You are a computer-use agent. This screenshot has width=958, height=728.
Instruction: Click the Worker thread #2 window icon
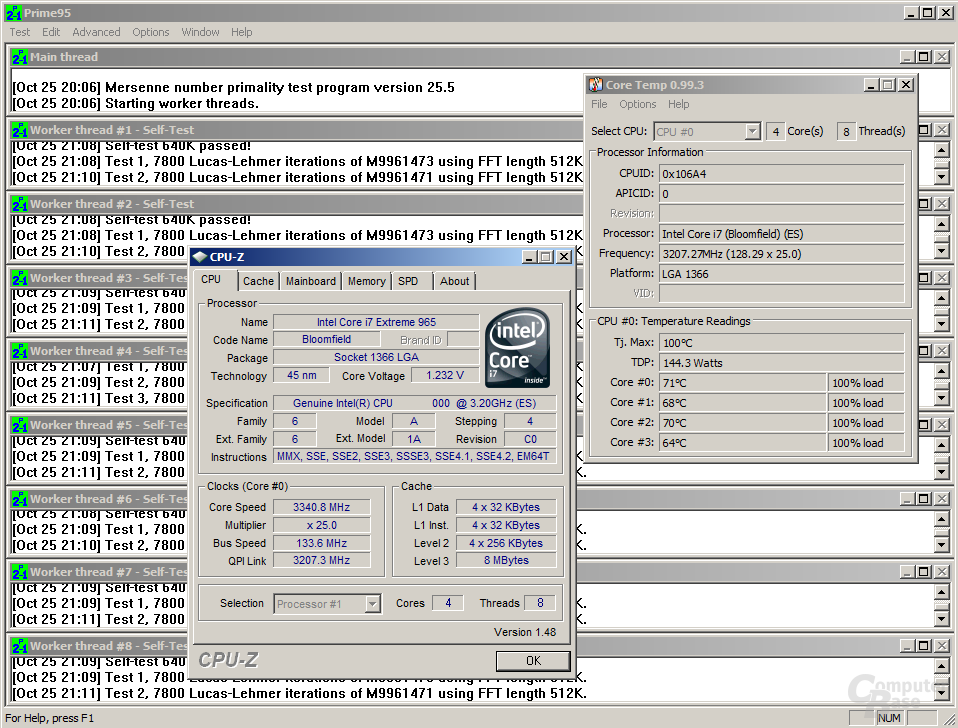click(x=20, y=204)
